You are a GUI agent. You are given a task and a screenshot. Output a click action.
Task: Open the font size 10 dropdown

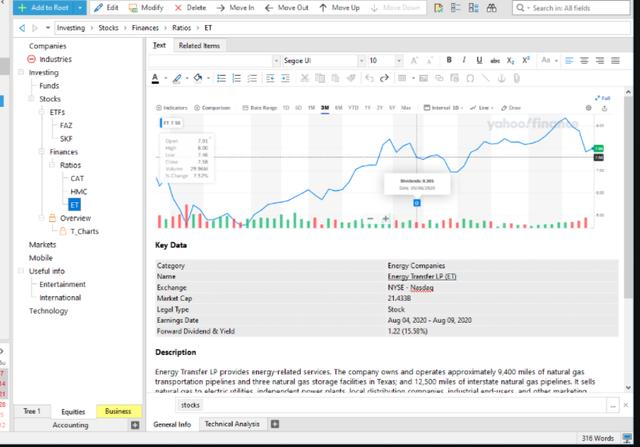[399, 61]
